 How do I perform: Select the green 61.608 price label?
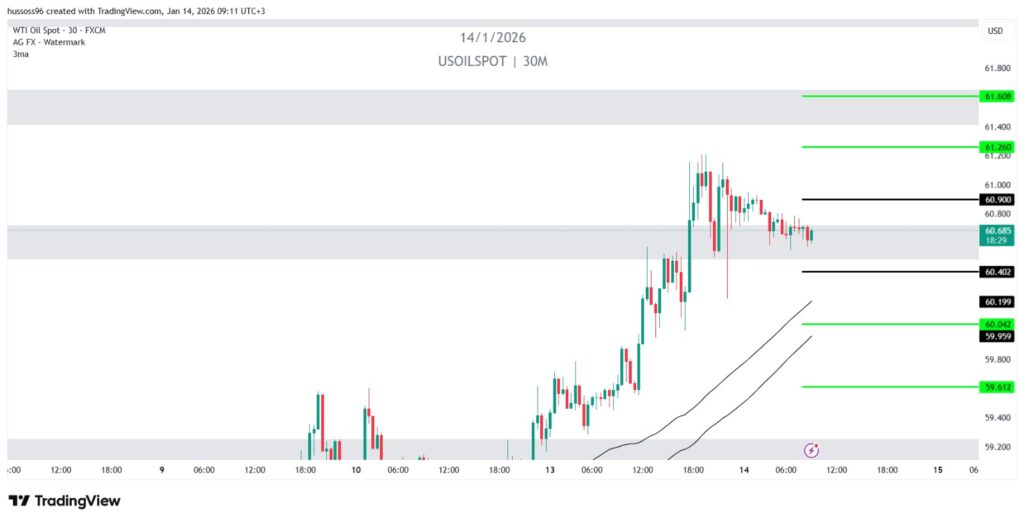click(x=997, y=96)
